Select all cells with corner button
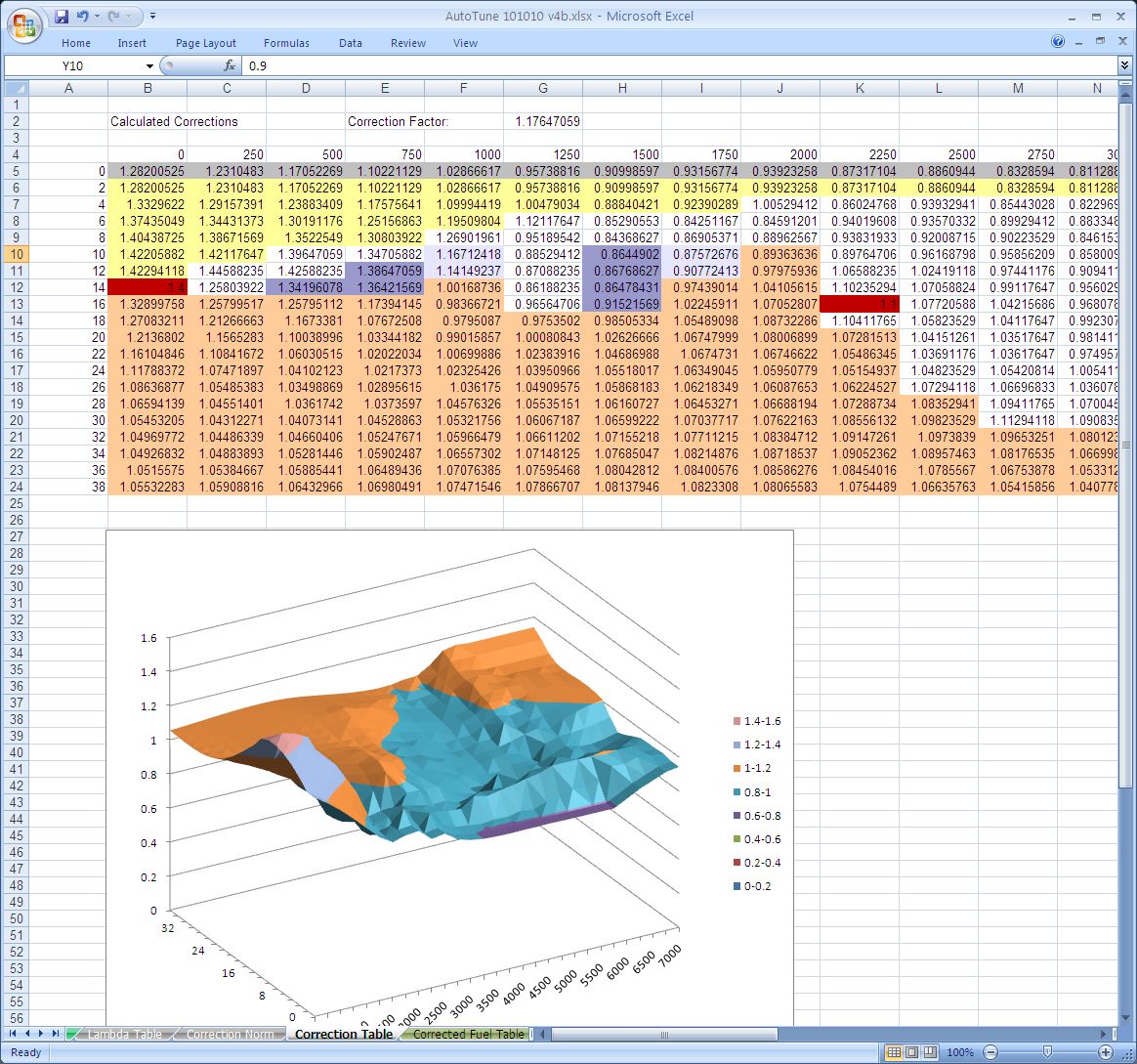 pyautogui.click(x=16, y=88)
